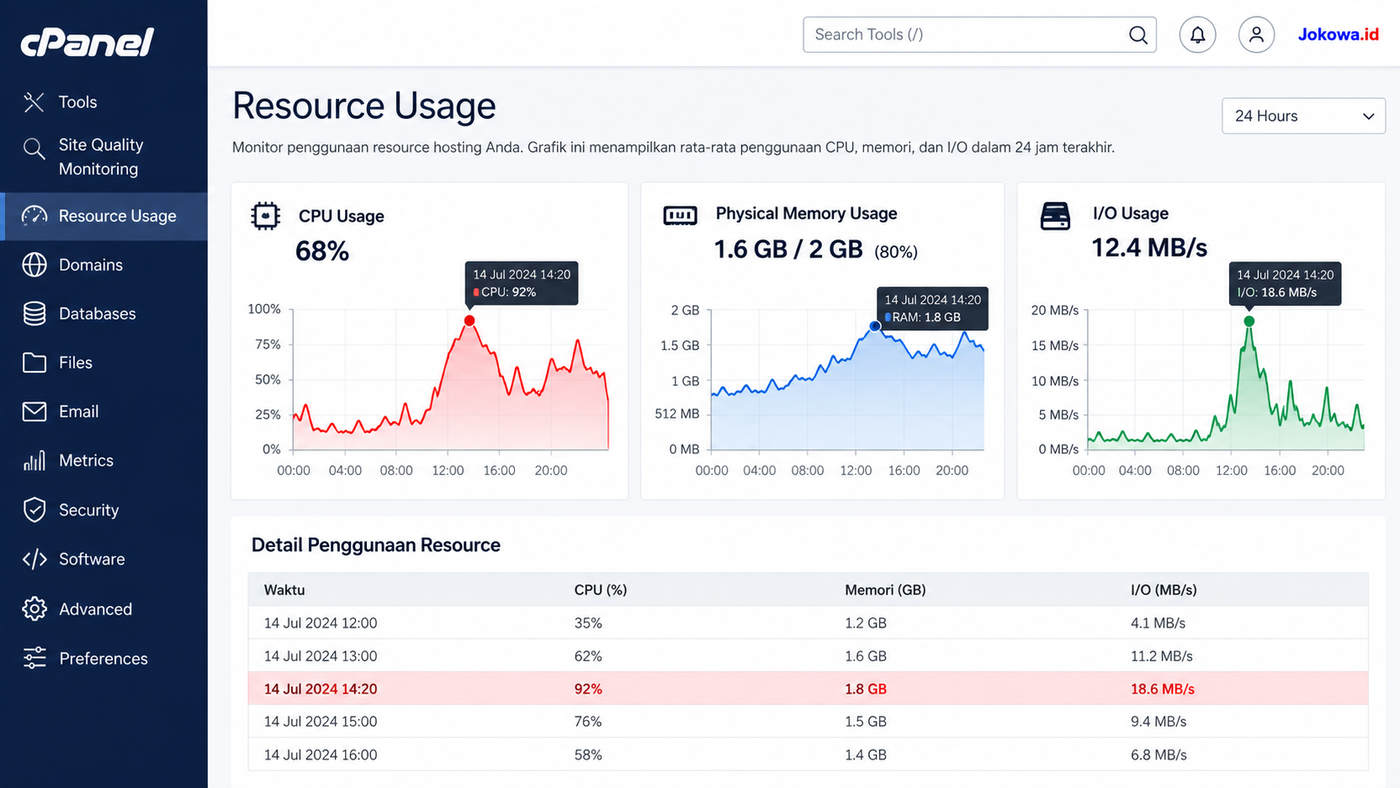The height and width of the screenshot is (788, 1400).
Task: Click the 6.8 MB/s I/O cell
Action: click(x=1158, y=755)
